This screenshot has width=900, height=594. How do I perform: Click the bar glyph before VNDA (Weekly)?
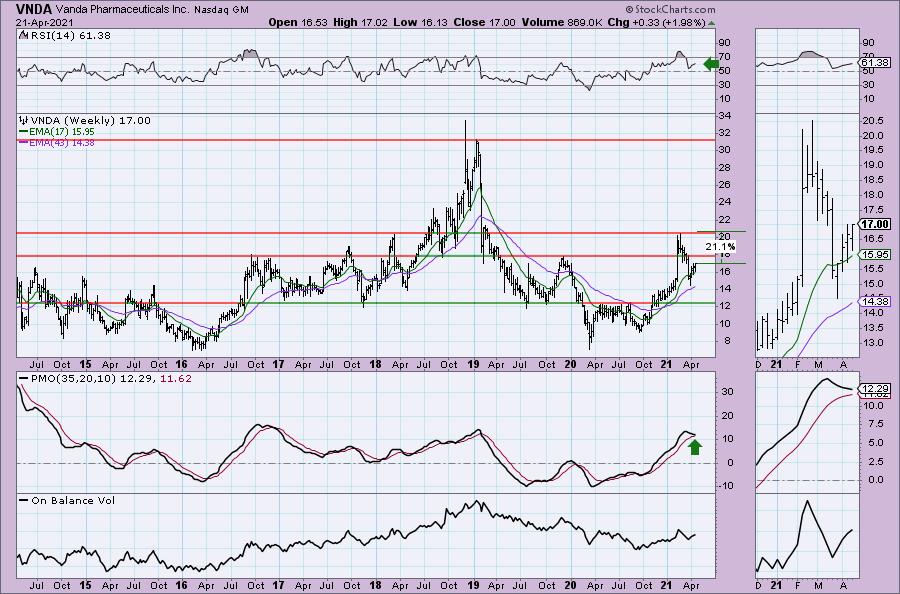click(24, 121)
